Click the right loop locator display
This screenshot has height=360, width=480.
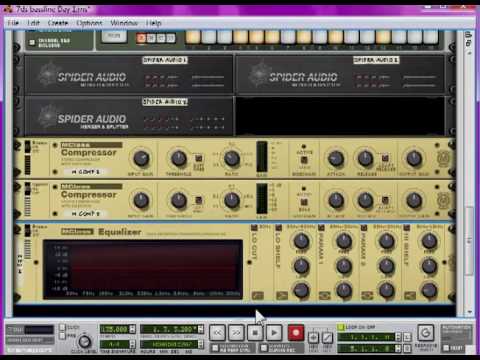pyautogui.click(x=366, y=349)
